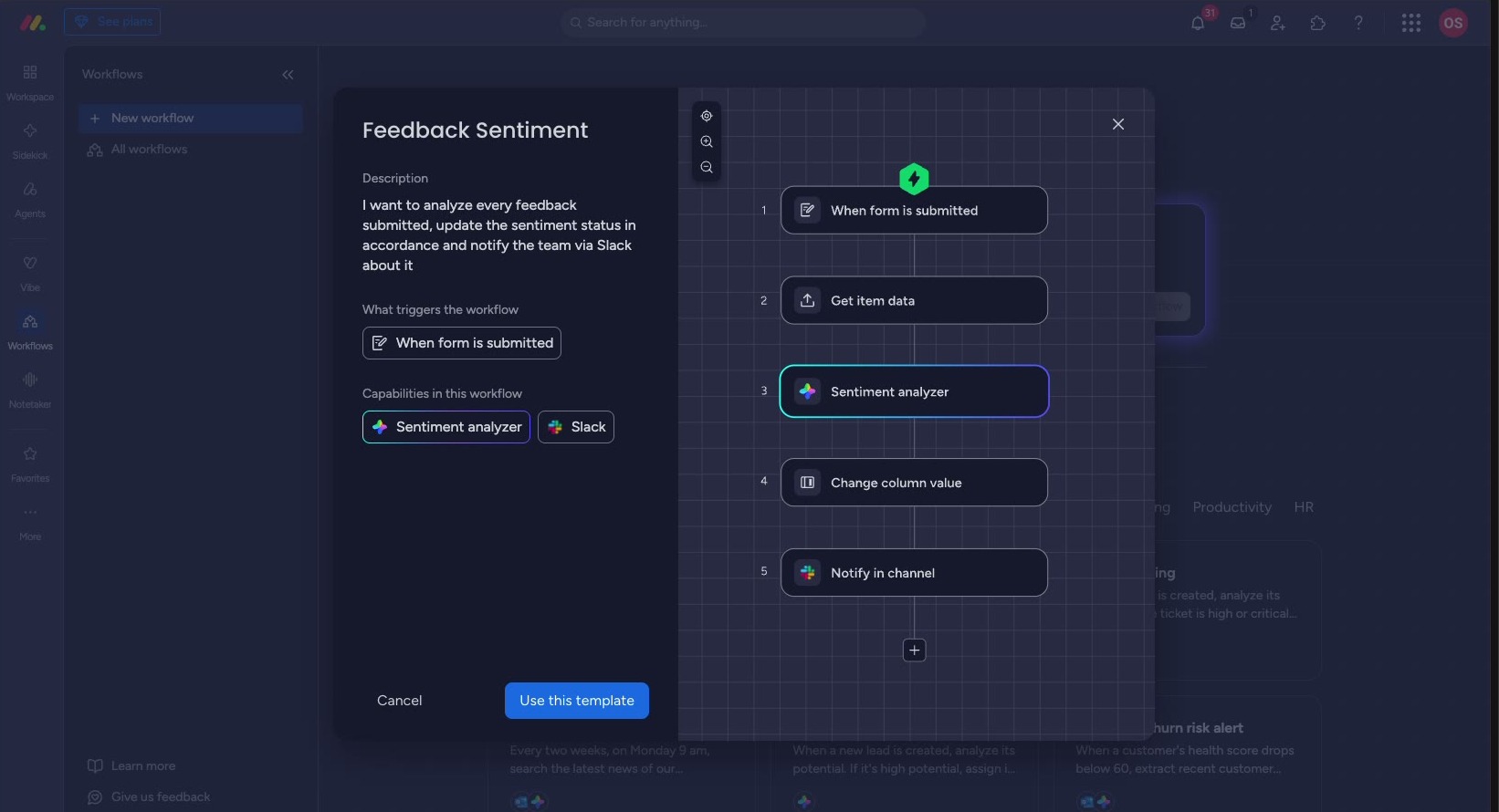Select the 'Change column value' step node

pos(914,482)
